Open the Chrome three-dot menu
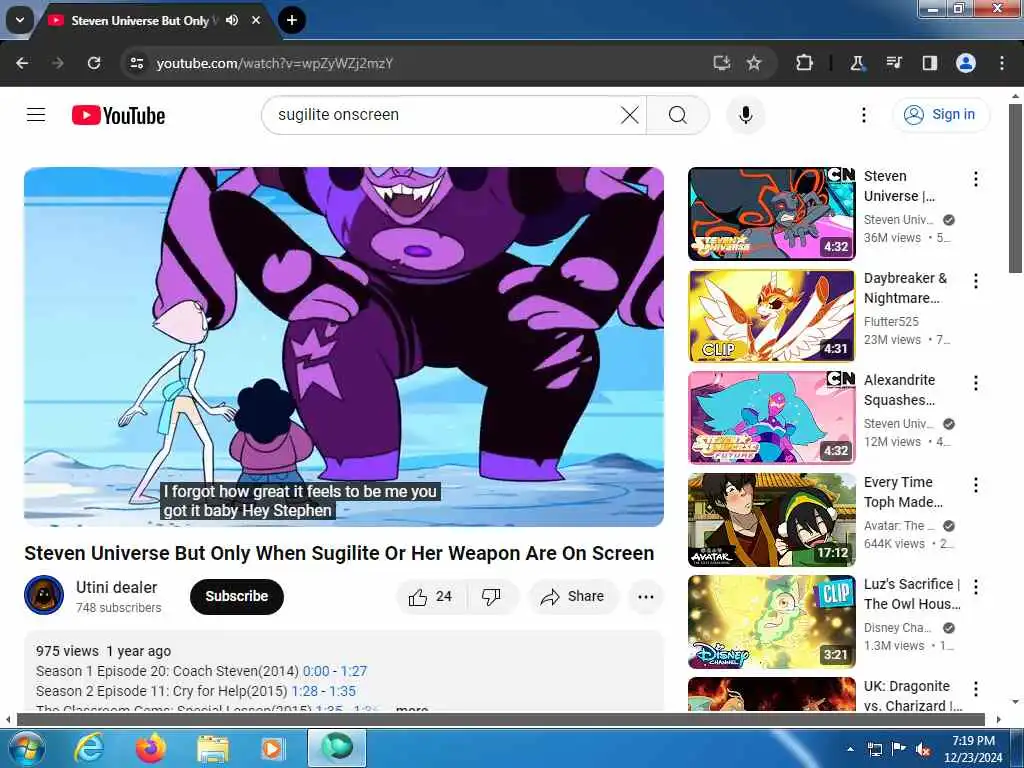This screenshot has width=1024, height=768. [1002, 63]
